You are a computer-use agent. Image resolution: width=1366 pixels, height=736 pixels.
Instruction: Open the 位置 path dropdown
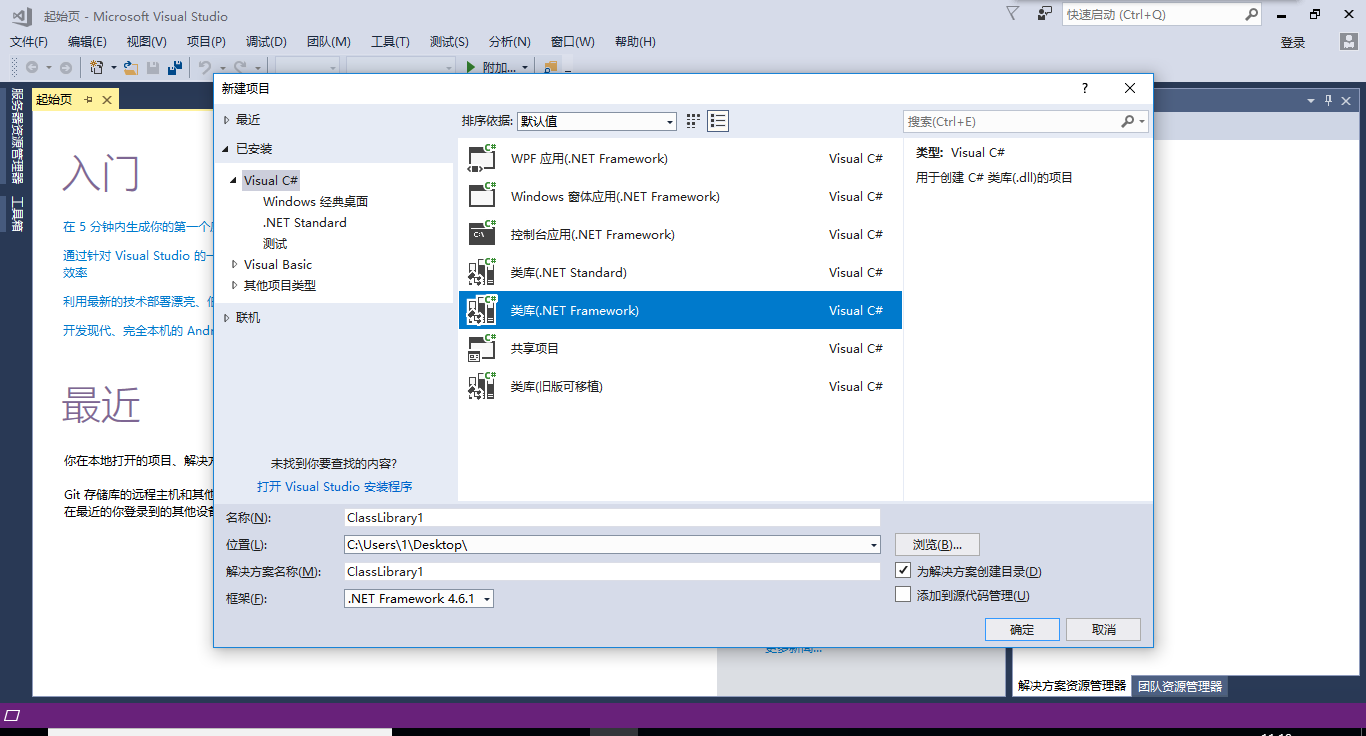(873, 545)
